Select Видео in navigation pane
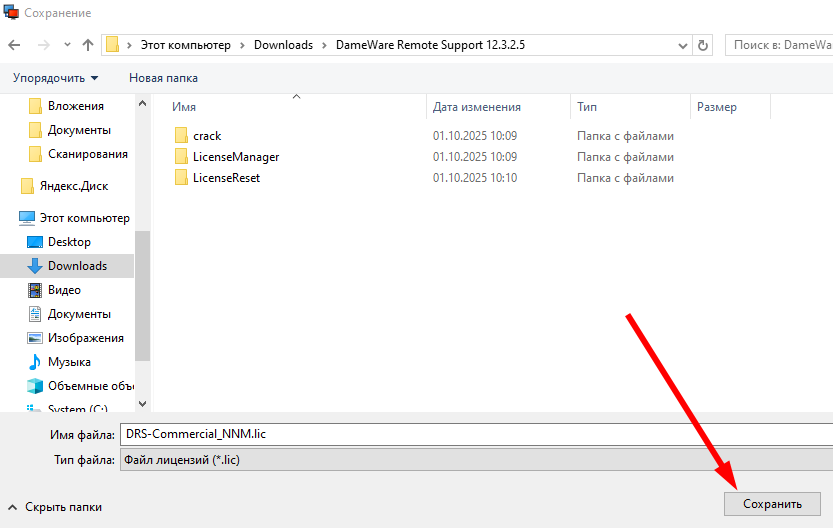The height and width of the screenshot is (528, 833). [x=64, y=290]
